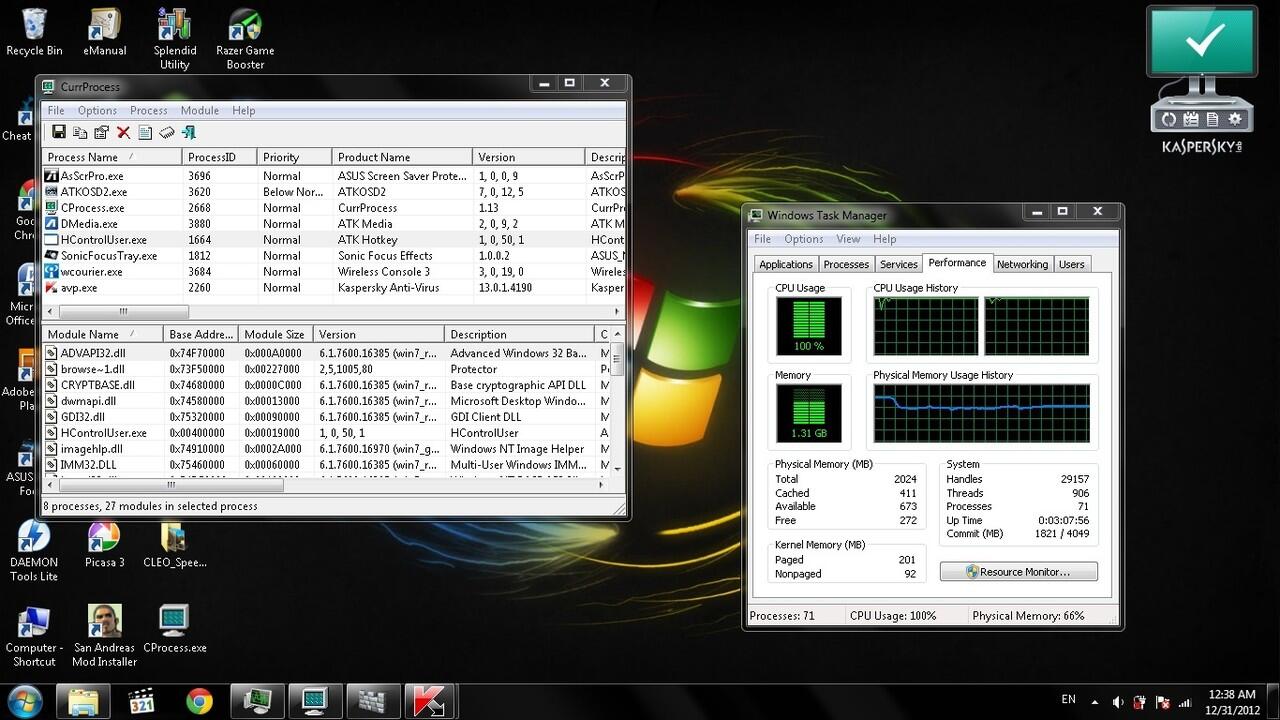The width and height of the screenshot is (1280, 720).
Task: Click the module list horizontal scrollbar
Action: click(x=324, y=484)
